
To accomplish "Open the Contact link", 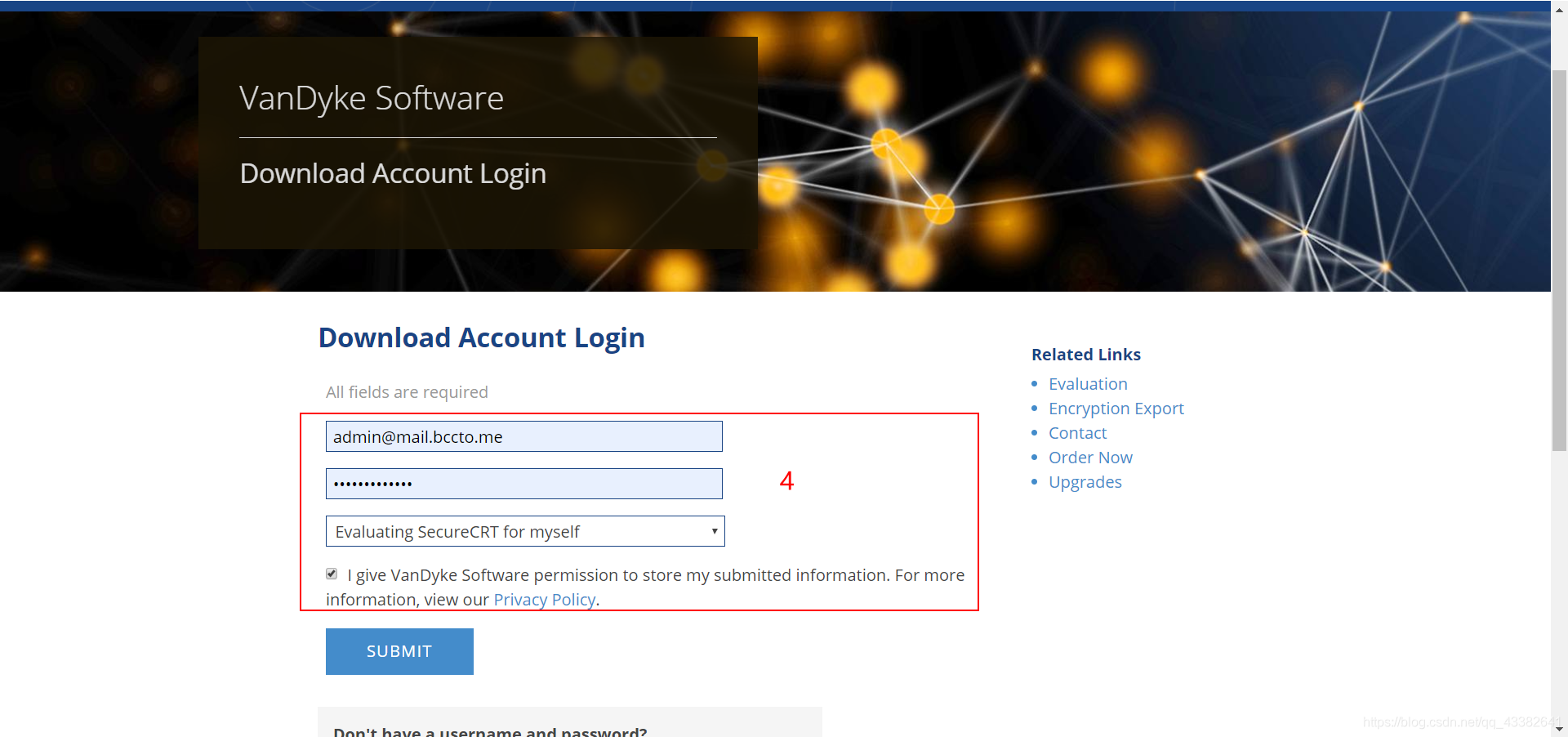I will pos(1077,433).
